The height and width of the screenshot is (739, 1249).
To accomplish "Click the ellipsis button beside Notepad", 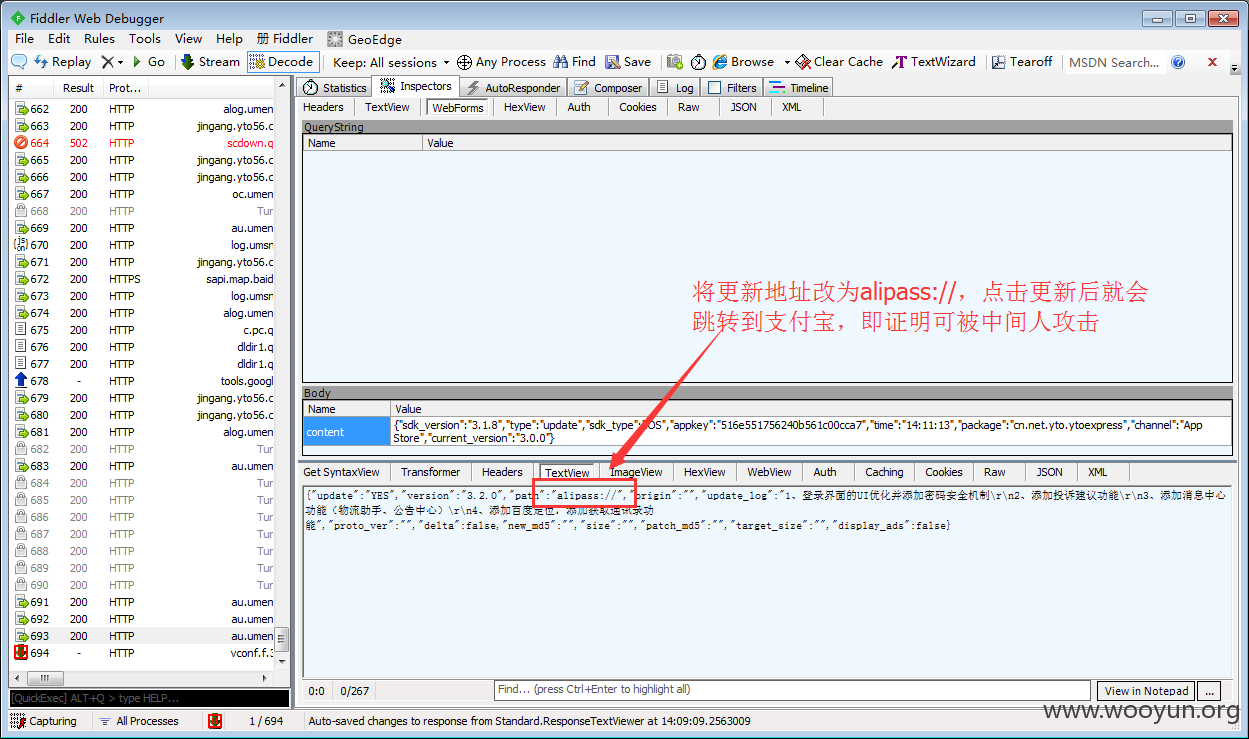I will tap(1209, 691).
